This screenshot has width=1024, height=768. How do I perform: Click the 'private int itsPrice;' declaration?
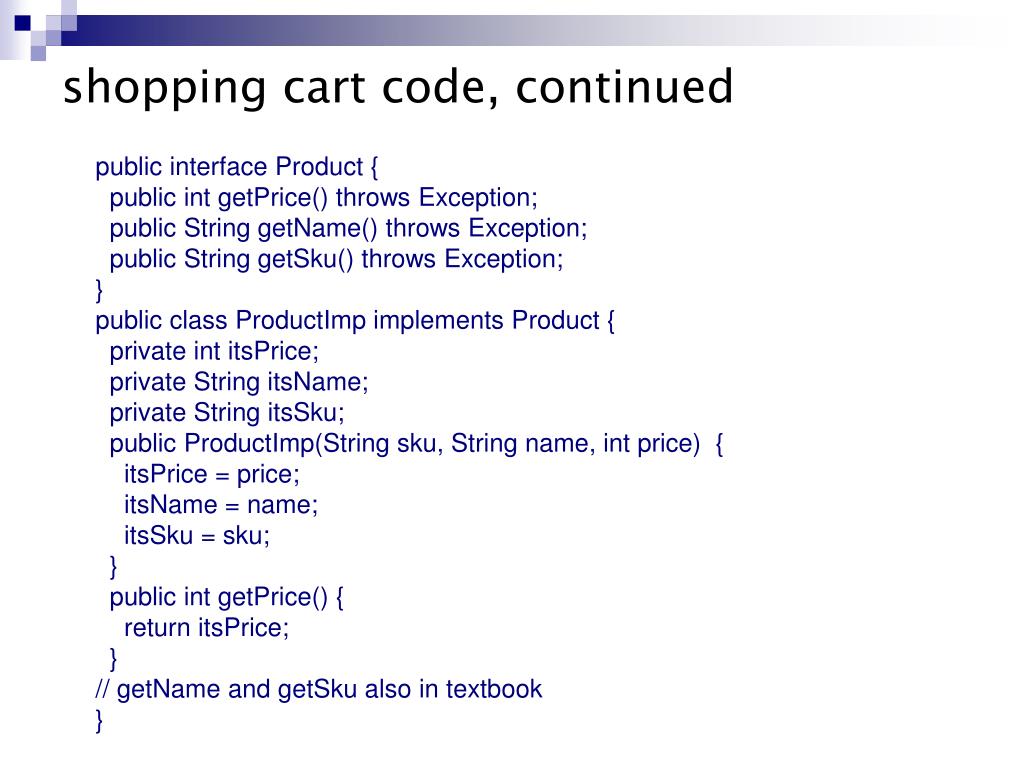coord(214,351)
